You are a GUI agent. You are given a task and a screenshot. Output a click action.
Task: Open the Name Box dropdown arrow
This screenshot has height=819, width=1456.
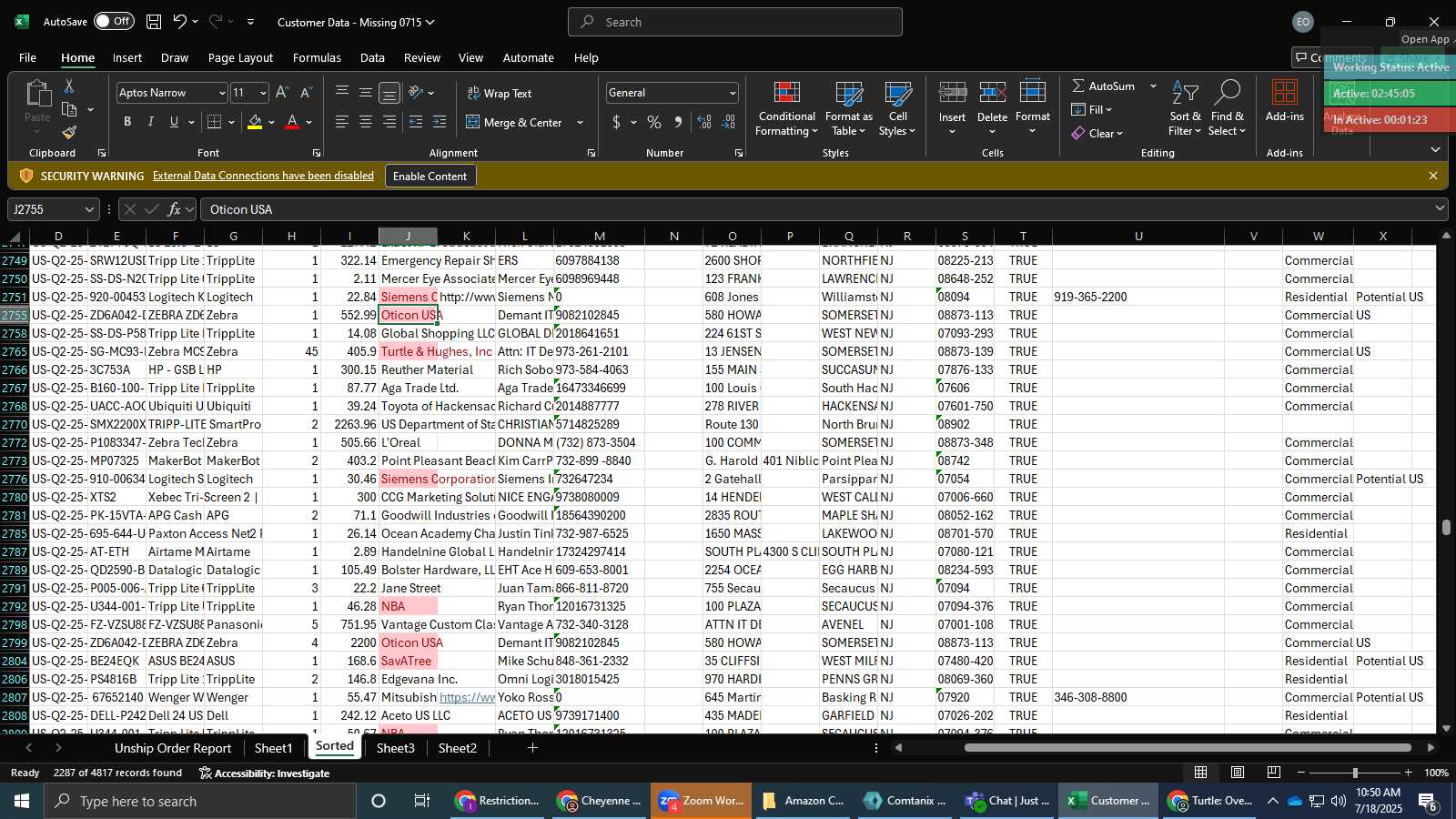click(x=89, y=209)
